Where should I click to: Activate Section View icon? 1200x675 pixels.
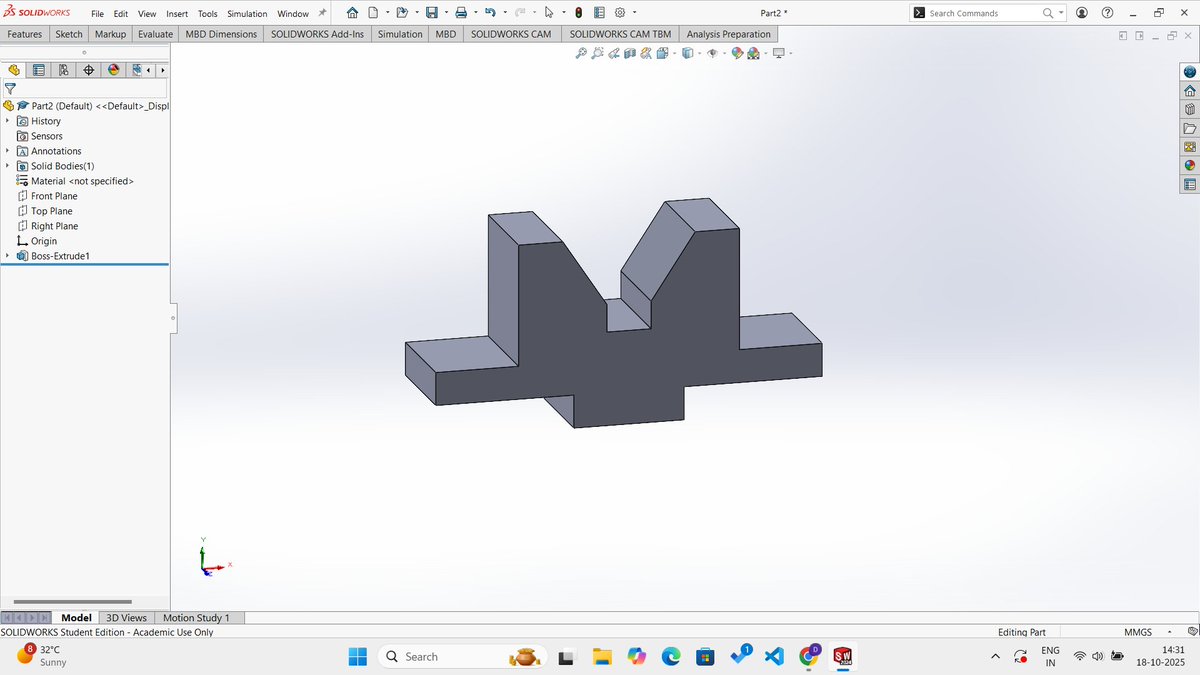pyautogui.click(x=629, y=53)
